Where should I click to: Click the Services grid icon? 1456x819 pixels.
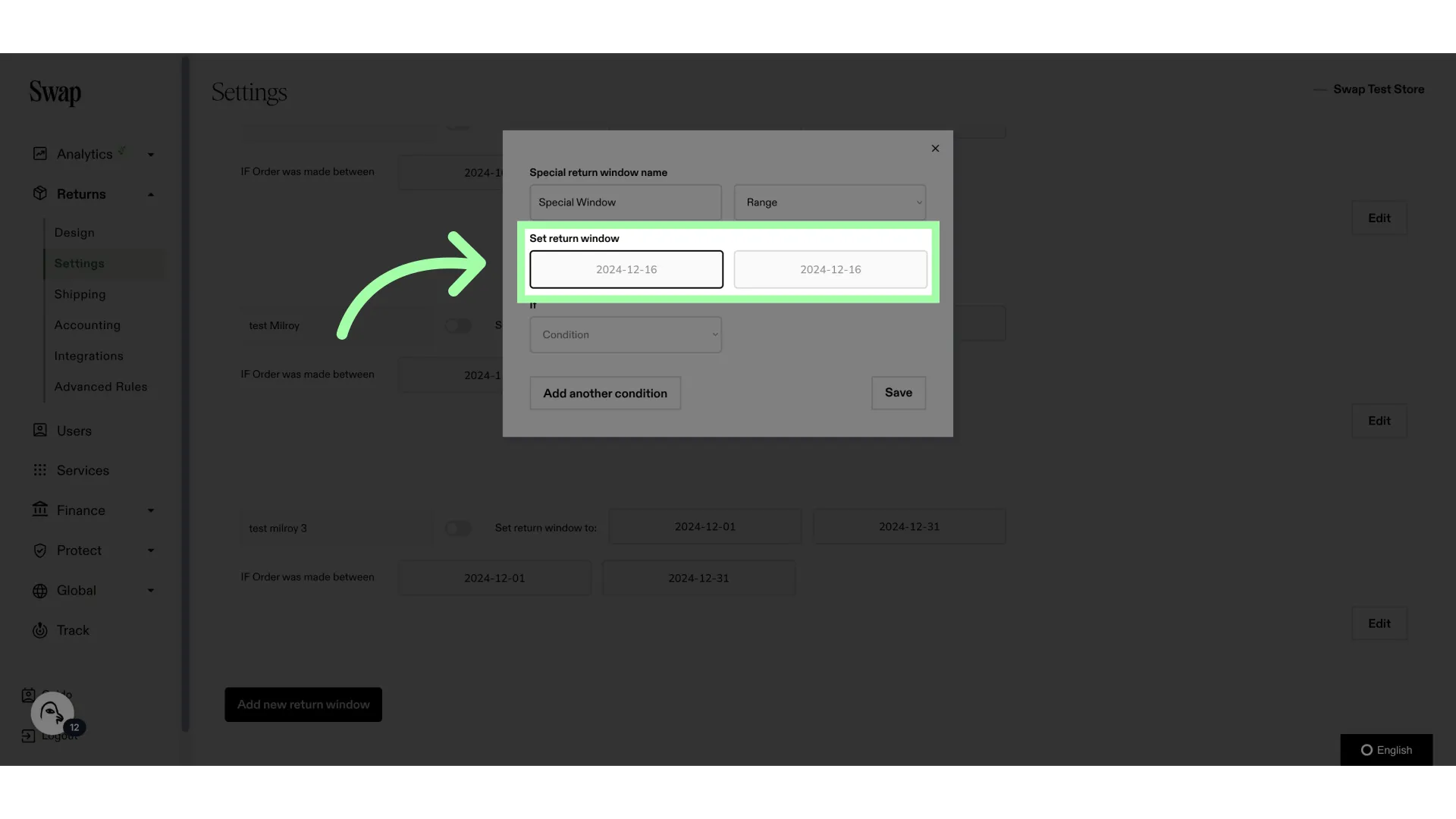click(40, 470)
